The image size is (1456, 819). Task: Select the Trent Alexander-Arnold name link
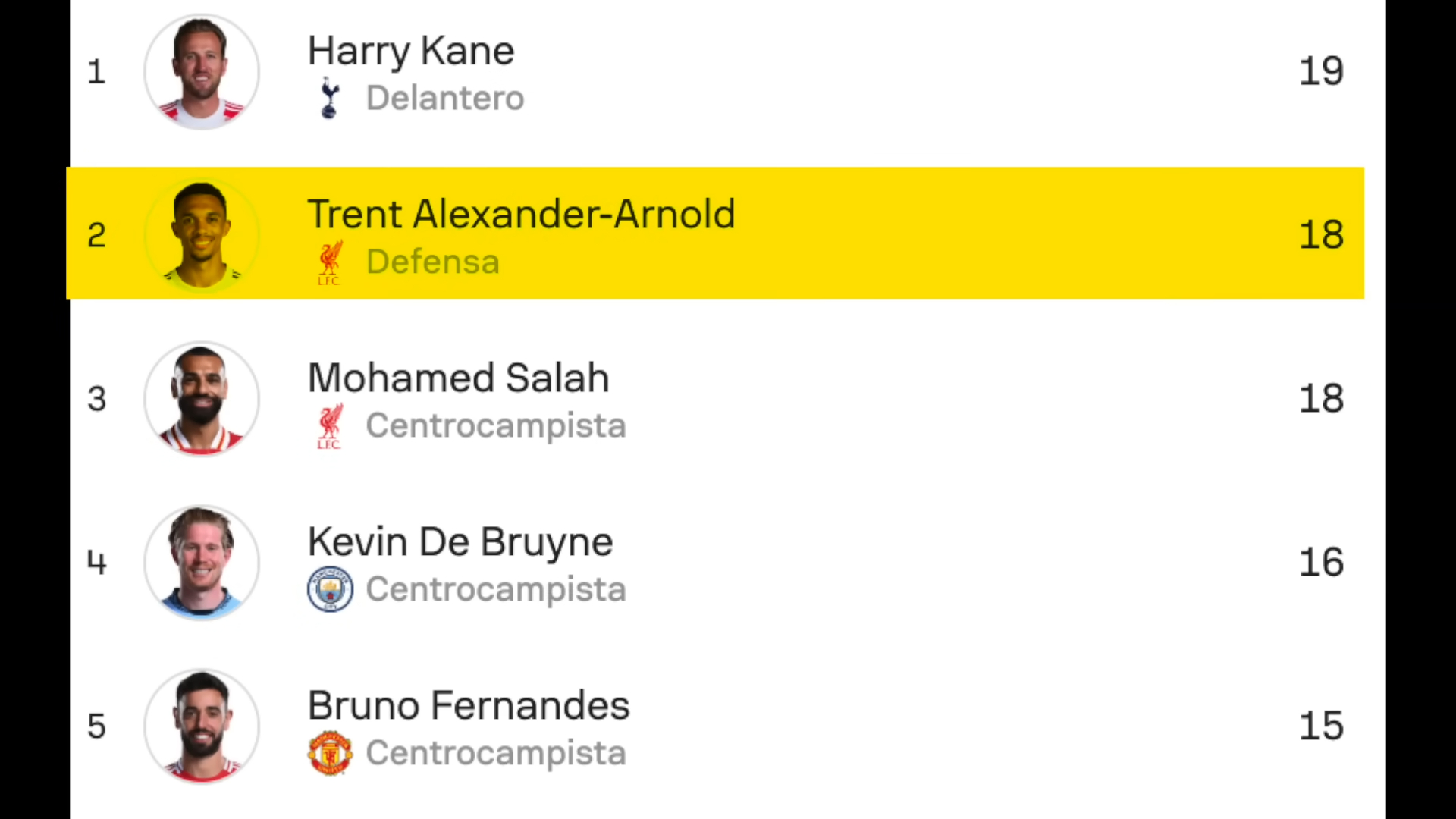point(522,215)
